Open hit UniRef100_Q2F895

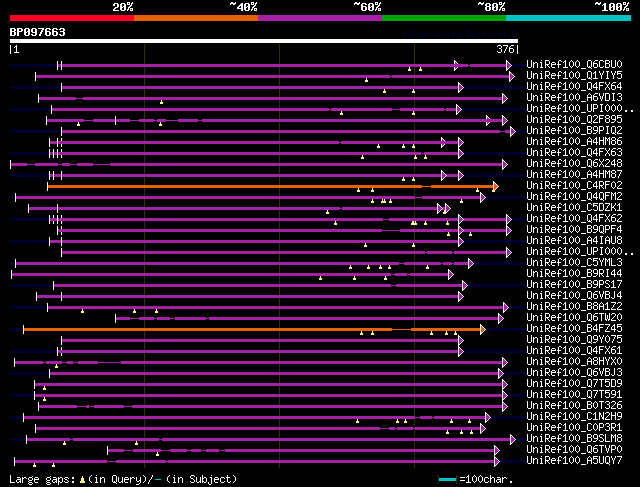click(x=574, y=120)
